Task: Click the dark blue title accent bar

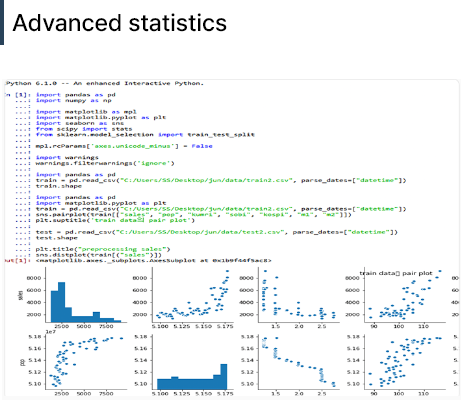Action: point(2,22)
